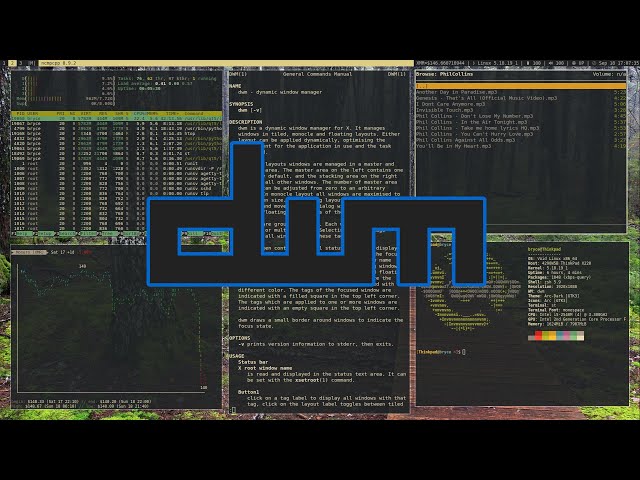Click htop F2 Setup
640x480 pixels.
[x=45, y=234]
